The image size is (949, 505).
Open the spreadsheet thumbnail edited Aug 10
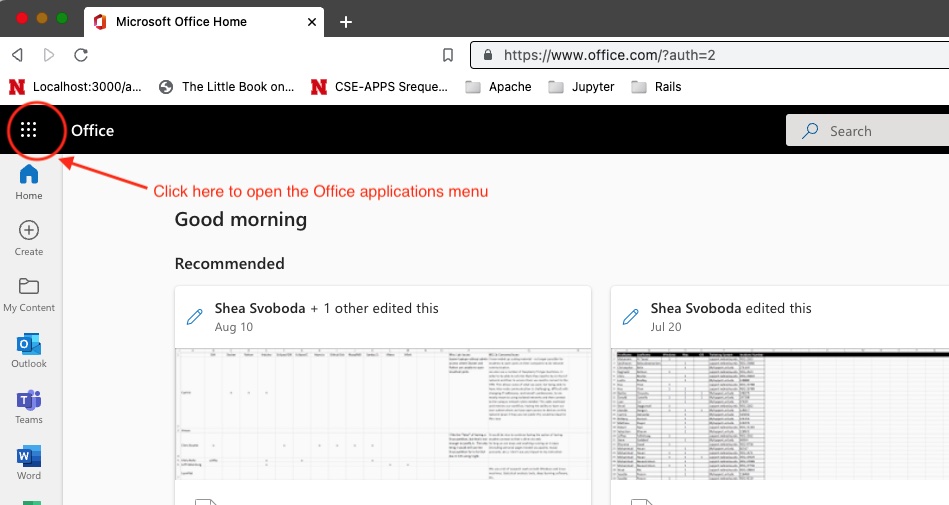(382, 414)
